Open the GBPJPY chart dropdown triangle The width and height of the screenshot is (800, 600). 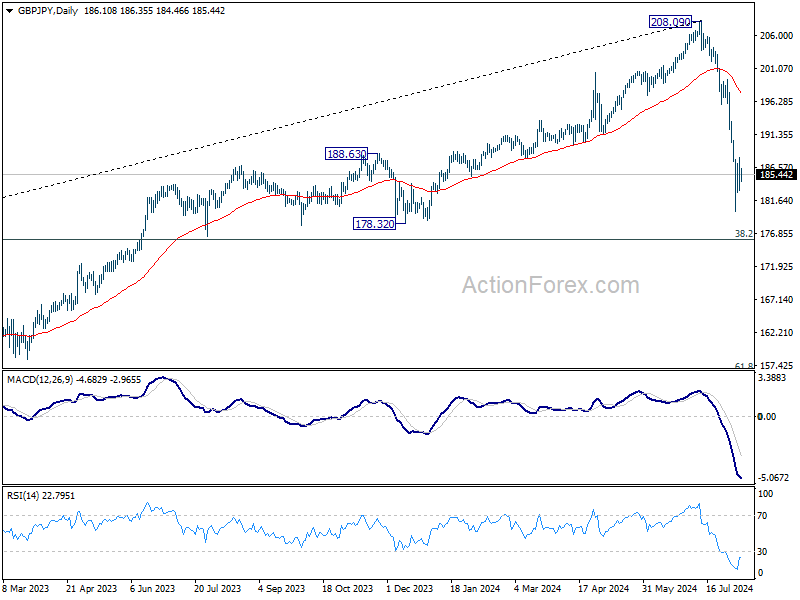coord(10,11)
